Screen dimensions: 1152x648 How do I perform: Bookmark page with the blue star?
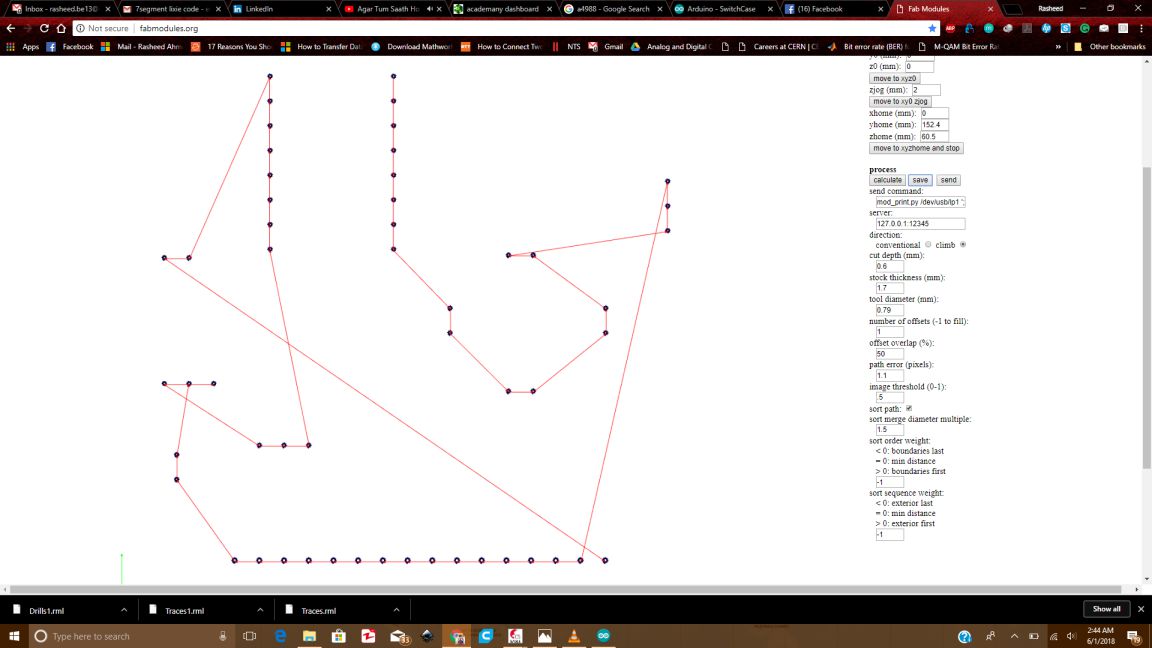[x=932, y=28]
